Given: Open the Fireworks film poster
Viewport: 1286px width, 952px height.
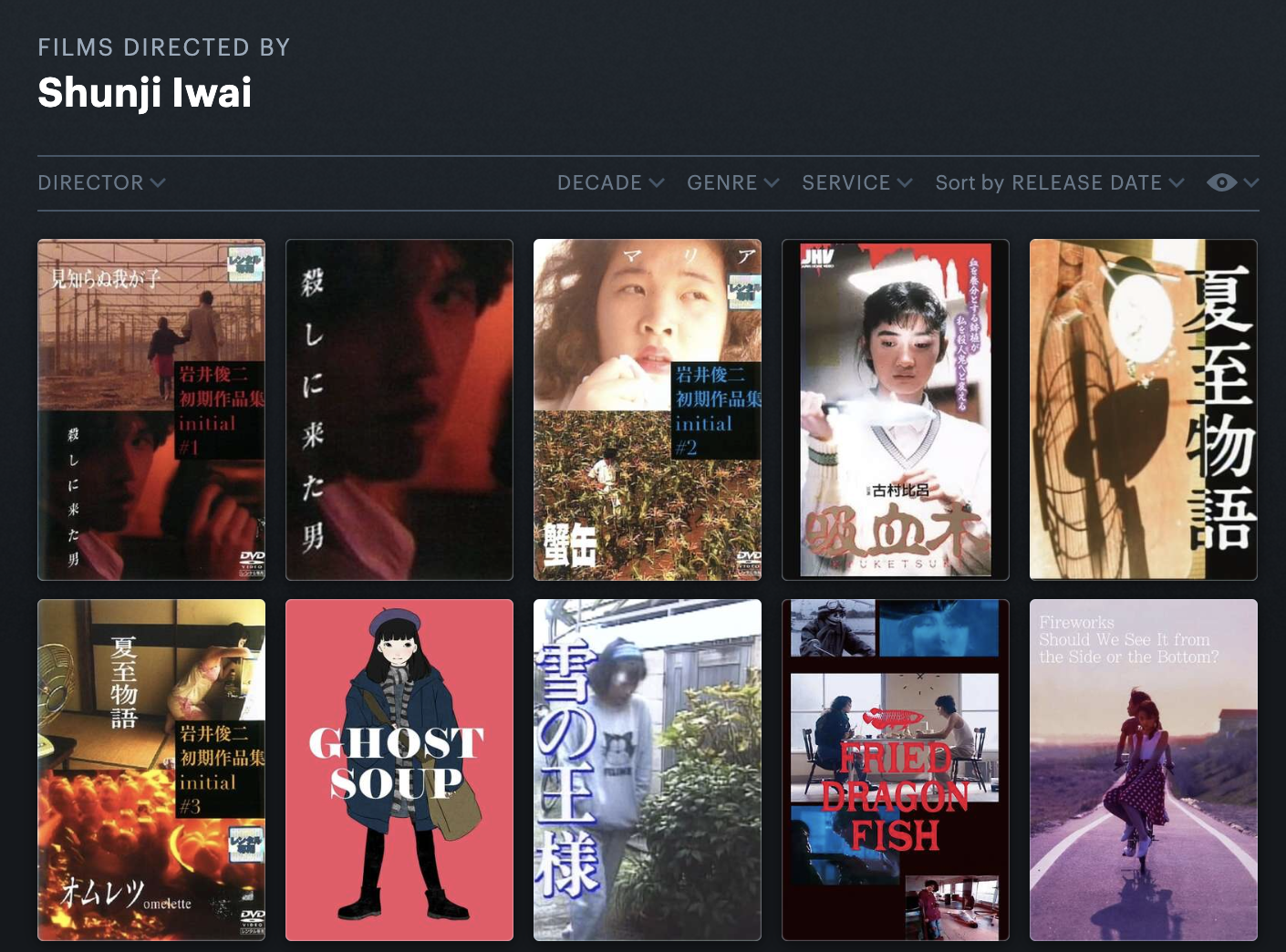Looking at the screenshot, I should (1144, 770).
